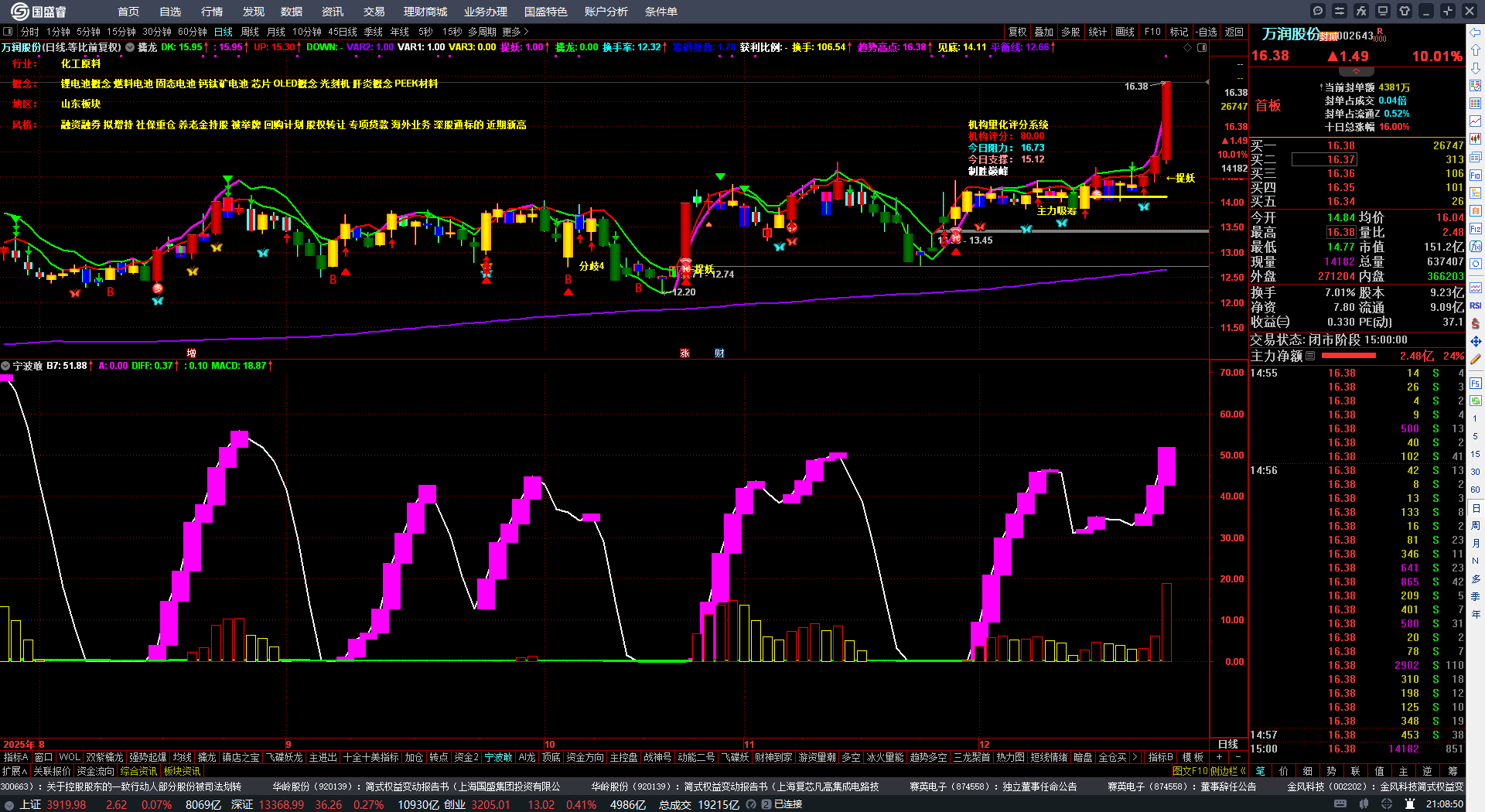The height and width of the screenshot is (812, 1485).
Task: Open the 交易 menu
Action: click(x=374, y=12)
